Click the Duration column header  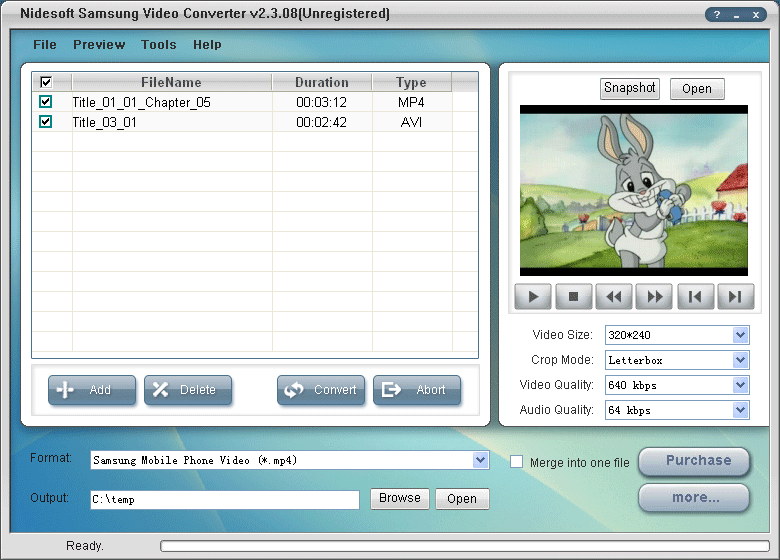pos(322,82)
